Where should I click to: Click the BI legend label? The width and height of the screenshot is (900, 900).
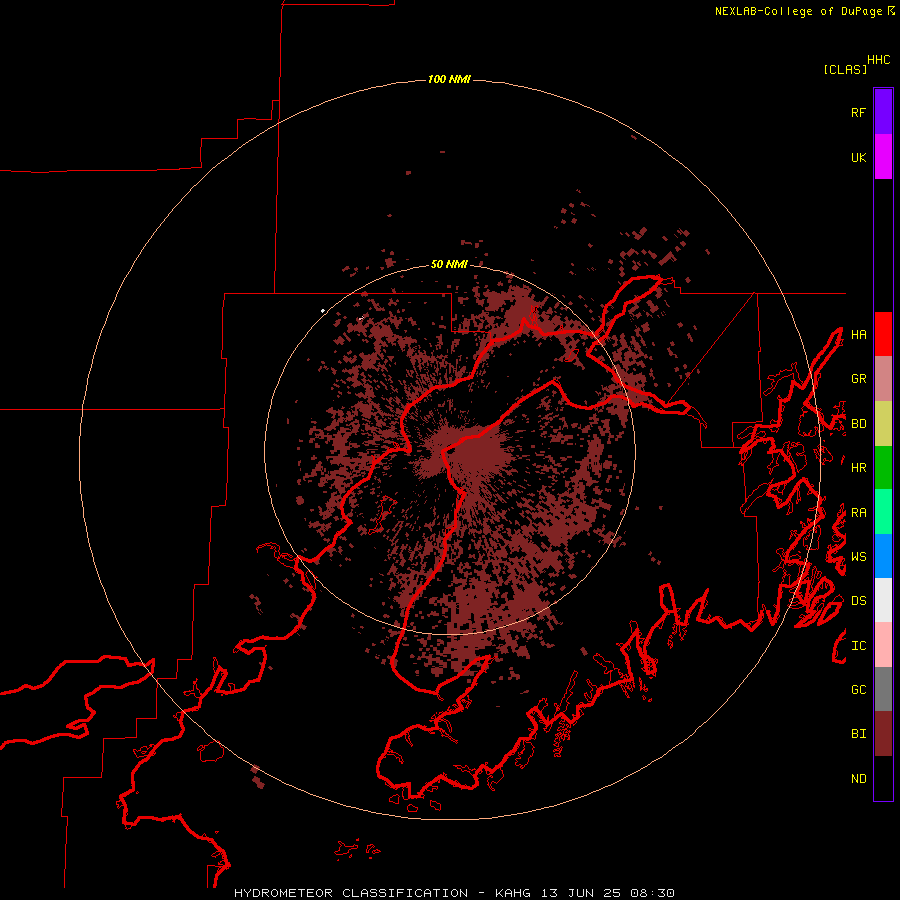(x=858, y=734)
